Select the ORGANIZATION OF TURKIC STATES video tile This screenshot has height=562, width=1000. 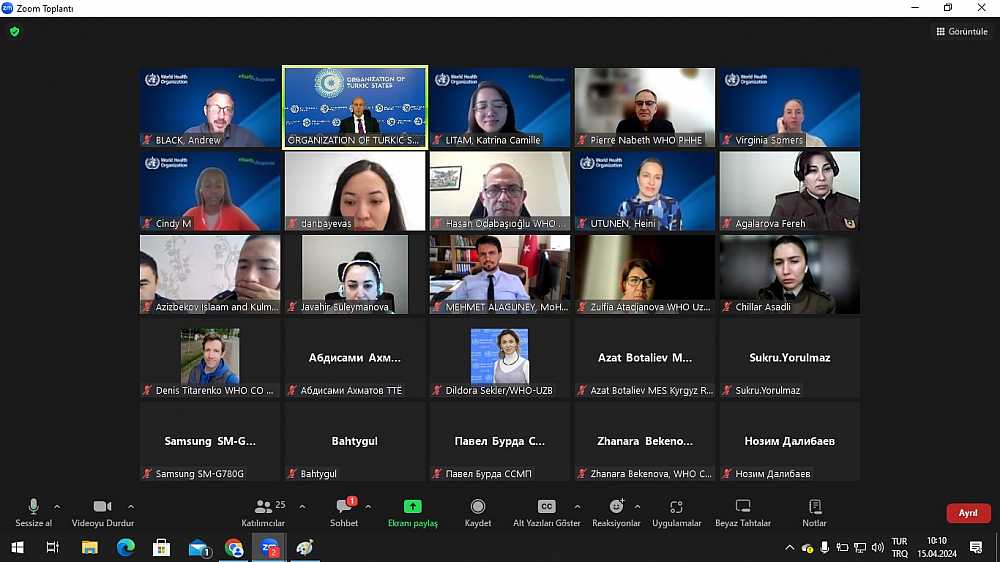coord(355,107)
